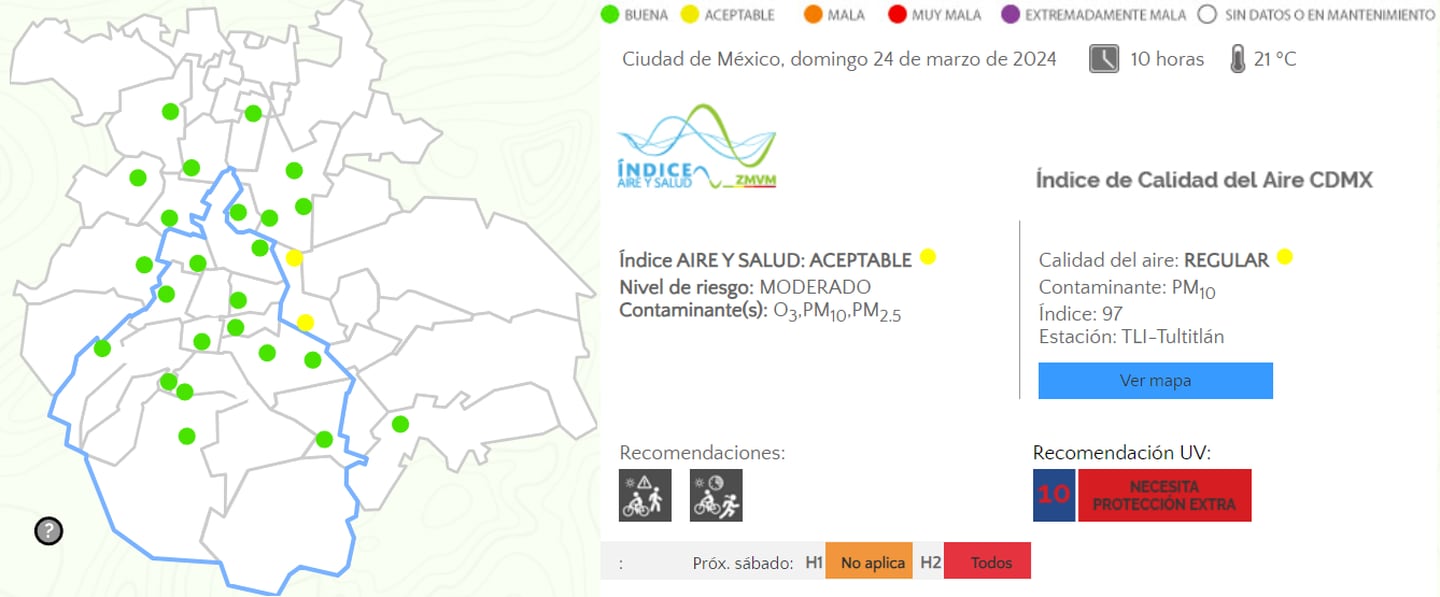Click the H2 label
Screen dimensions: 1440x597
click(x=931, y=563)
